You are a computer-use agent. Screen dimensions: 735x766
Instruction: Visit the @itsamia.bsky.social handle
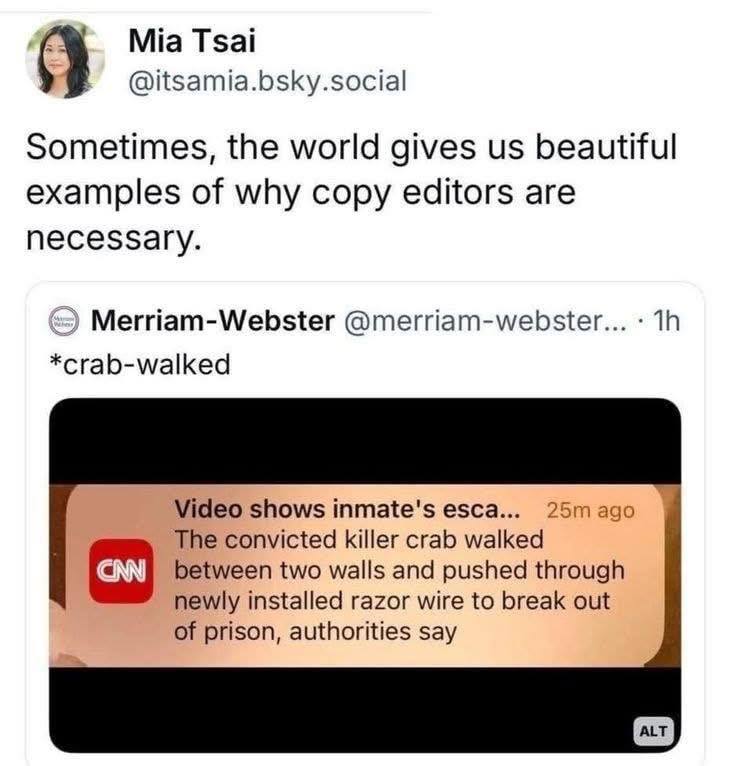tap(268, 80)
